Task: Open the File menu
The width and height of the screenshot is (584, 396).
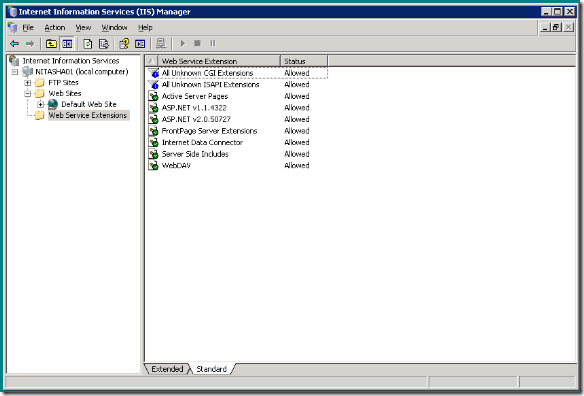Action: (28, 28)
